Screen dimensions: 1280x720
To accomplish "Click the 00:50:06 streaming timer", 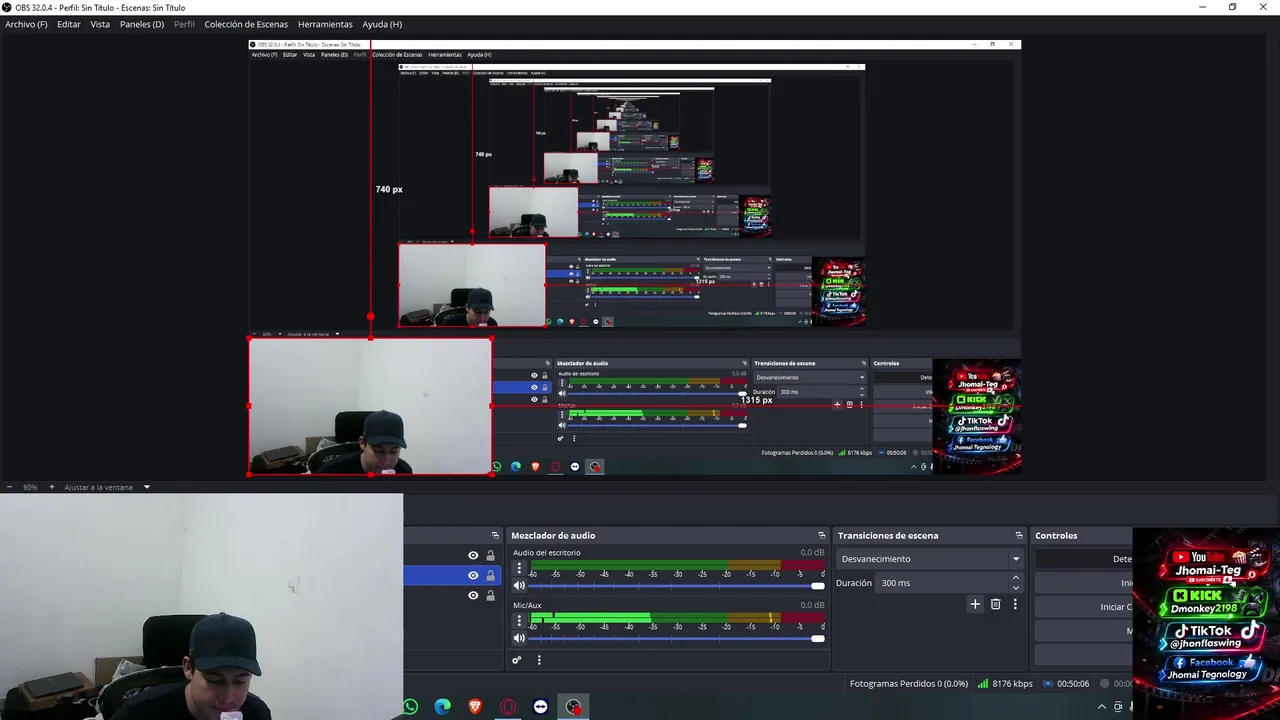I will [x=1066, y=684].
